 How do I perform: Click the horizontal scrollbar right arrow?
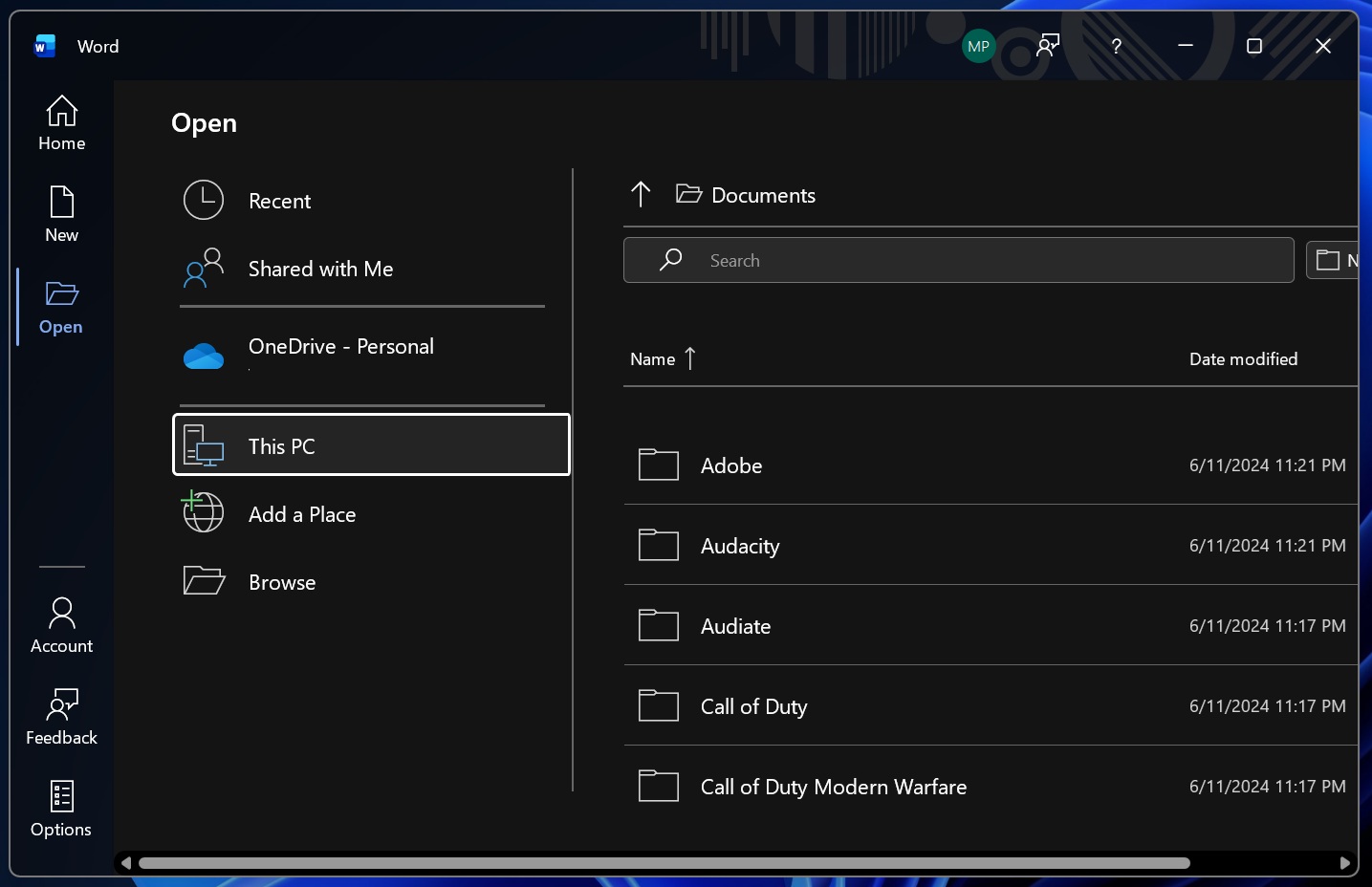click(x=1344, y=863)
